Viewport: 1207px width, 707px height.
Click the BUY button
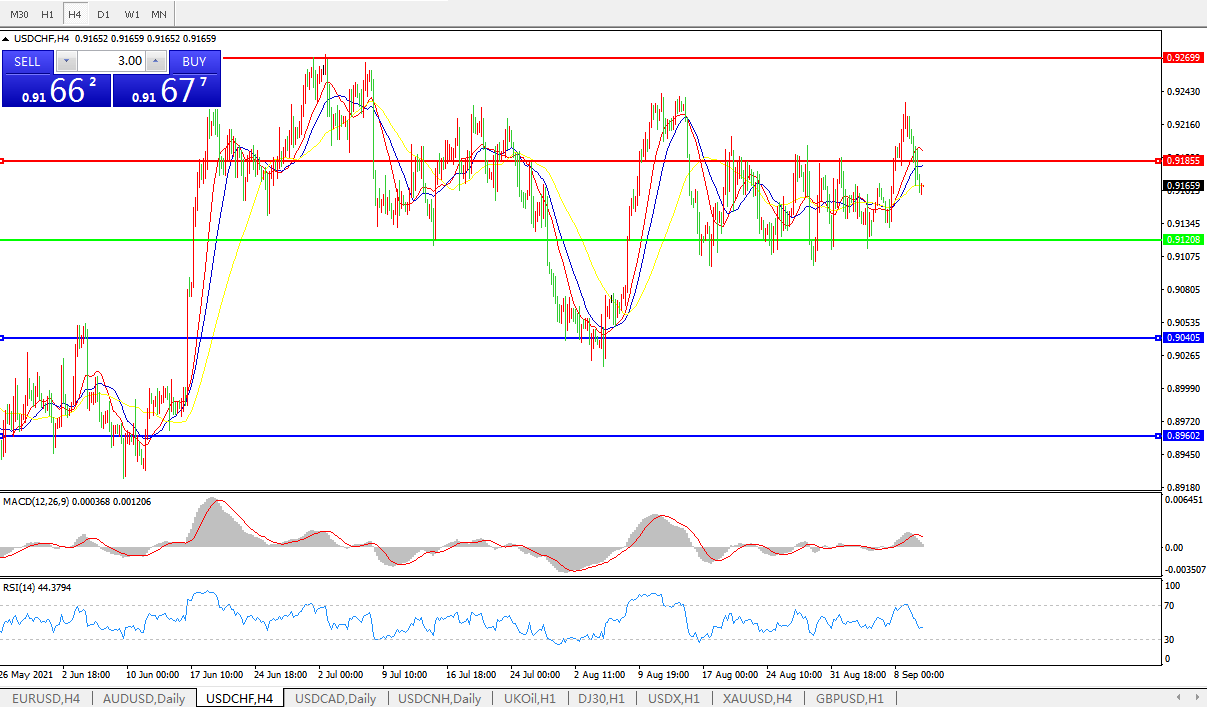(x=194, y=61)
